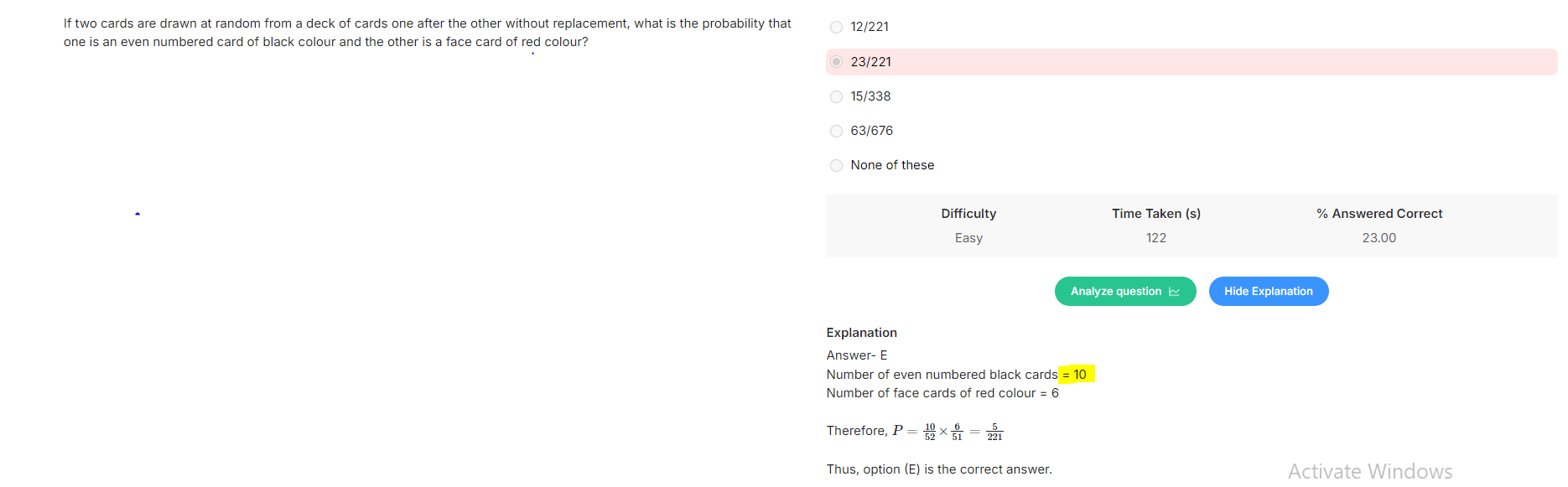
Task: Click the Easy difficulty value
Action: (x=968, y=238)
